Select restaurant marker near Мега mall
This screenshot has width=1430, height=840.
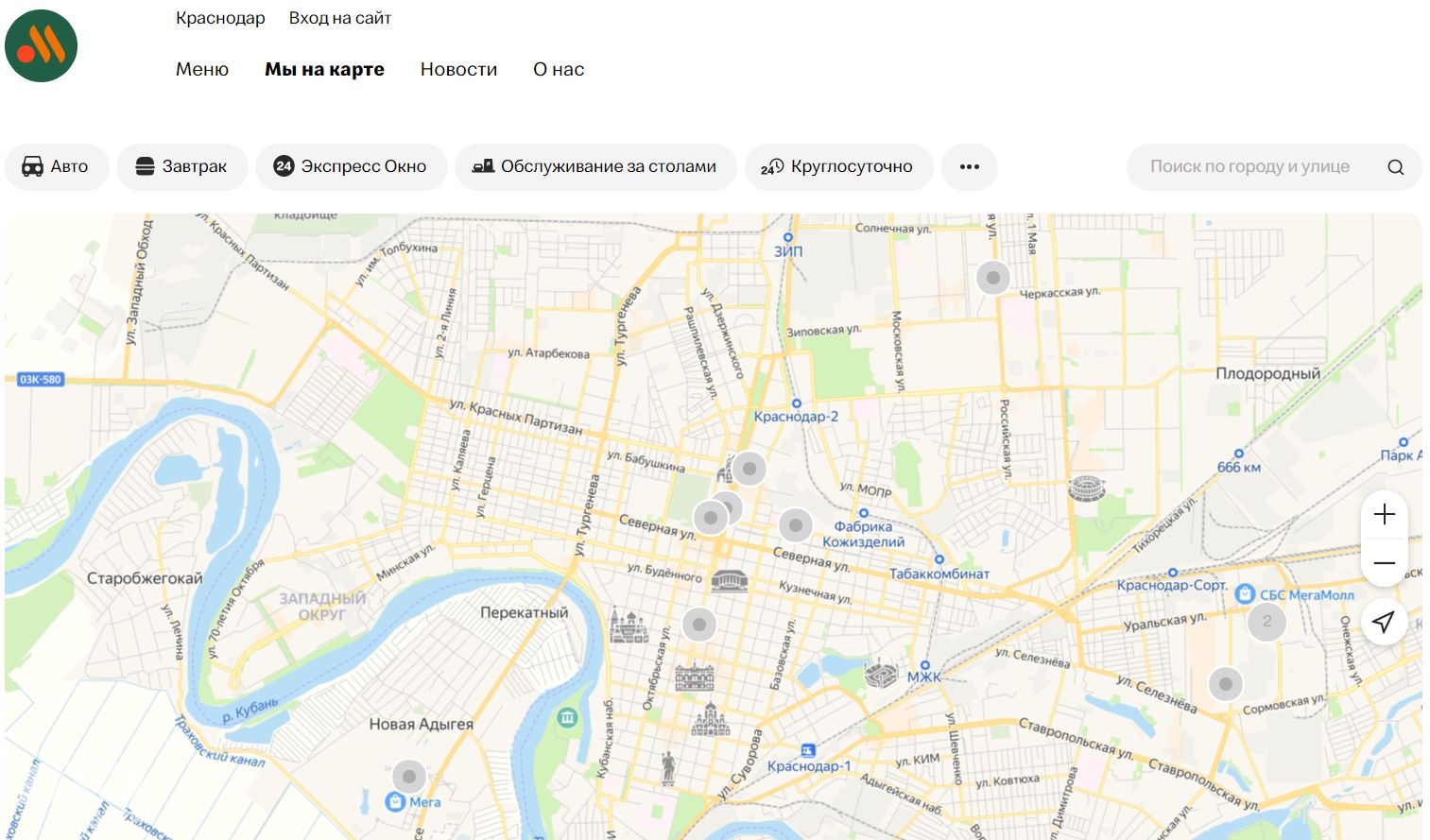coord(409,777)
